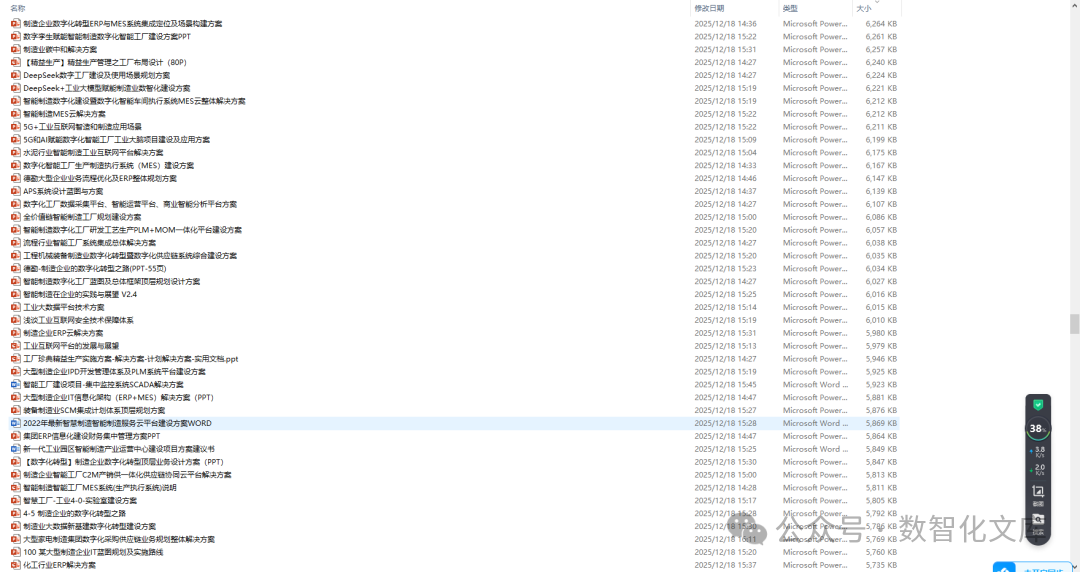
Task: Click the PowerPoint icon of 4-5 制造企业的数字化转型之路
Action: (16, 513)
